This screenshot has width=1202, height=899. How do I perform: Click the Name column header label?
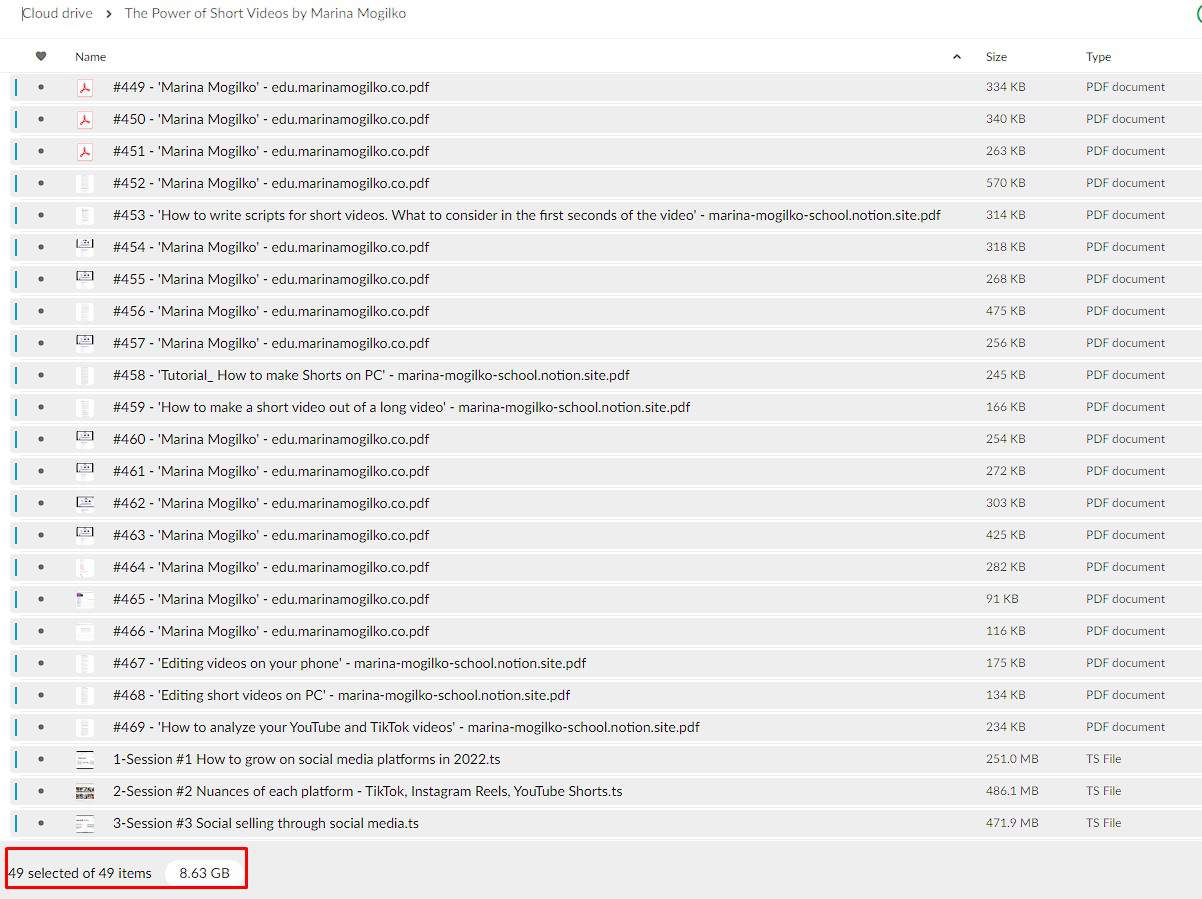90,57
